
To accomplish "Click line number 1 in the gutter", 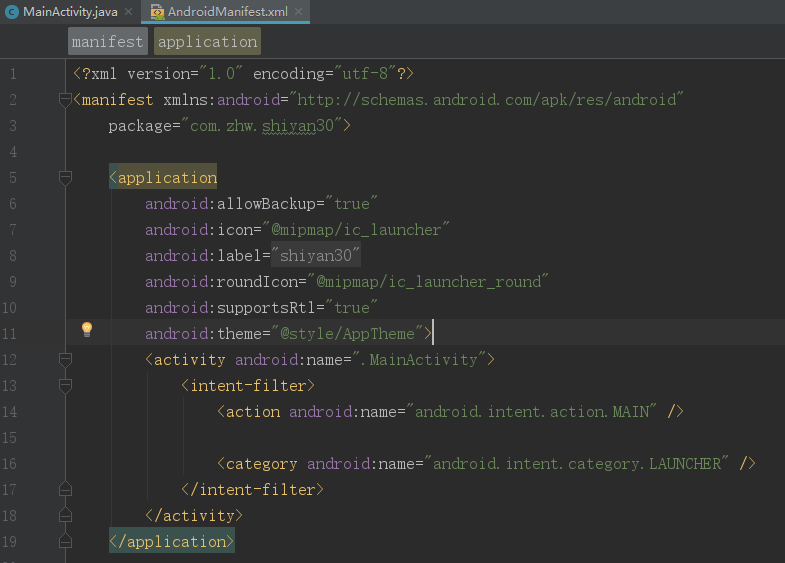I will [x=13, y=74].
